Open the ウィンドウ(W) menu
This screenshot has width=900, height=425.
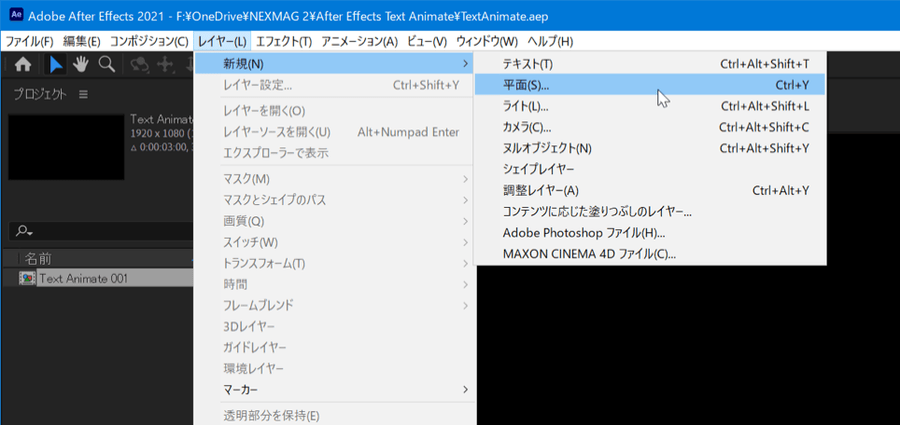tap(487, 41)
